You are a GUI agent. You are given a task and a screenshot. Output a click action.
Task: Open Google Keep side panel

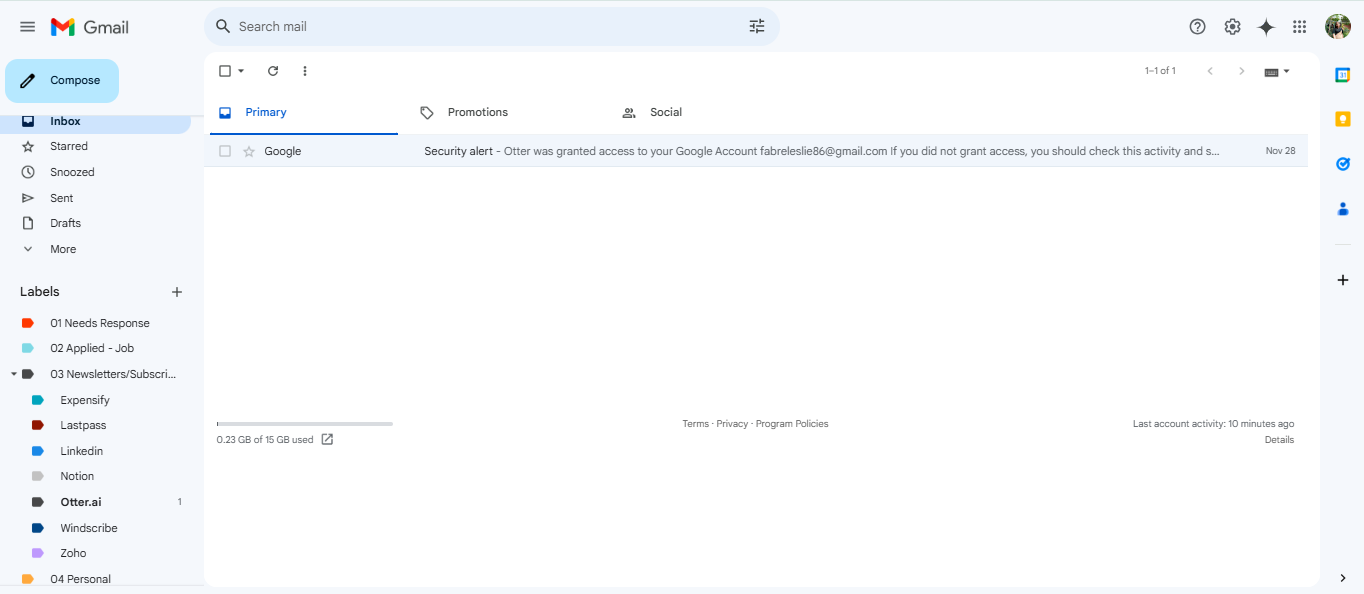click(x=1343, y=119)
